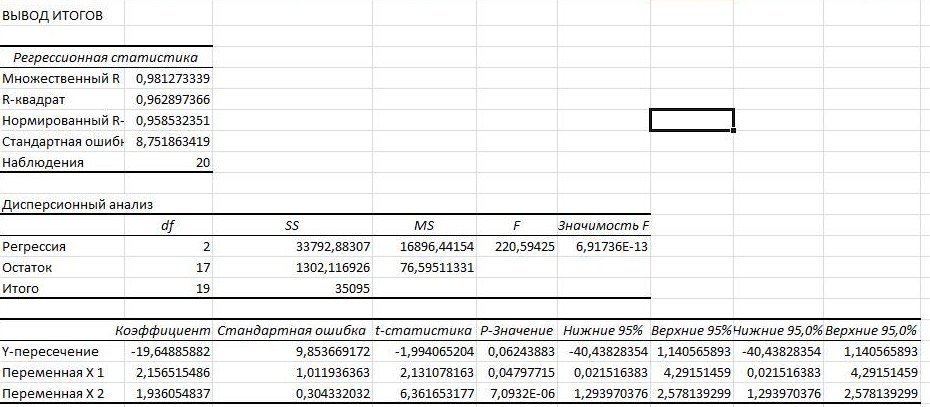Viewport: 930px width, 407px height.
Task: Select X 2 coefficient 1,936054837
Action: click(x=168, y=393)
